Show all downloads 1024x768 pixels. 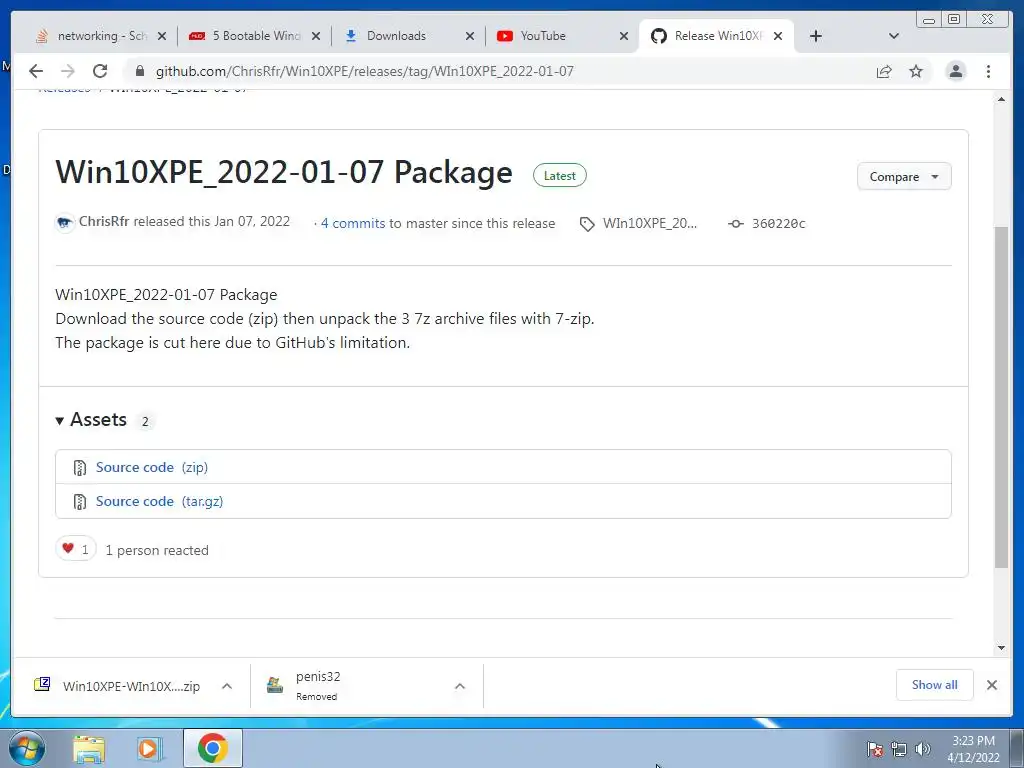point(935,684)
